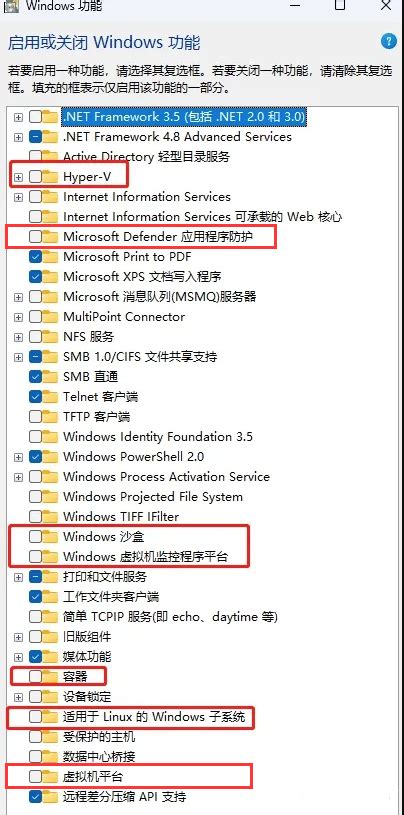
Task: Select the Microsoft Defender 应用程序防护 item
Action: pyautogui.click(x=158, y=237)
